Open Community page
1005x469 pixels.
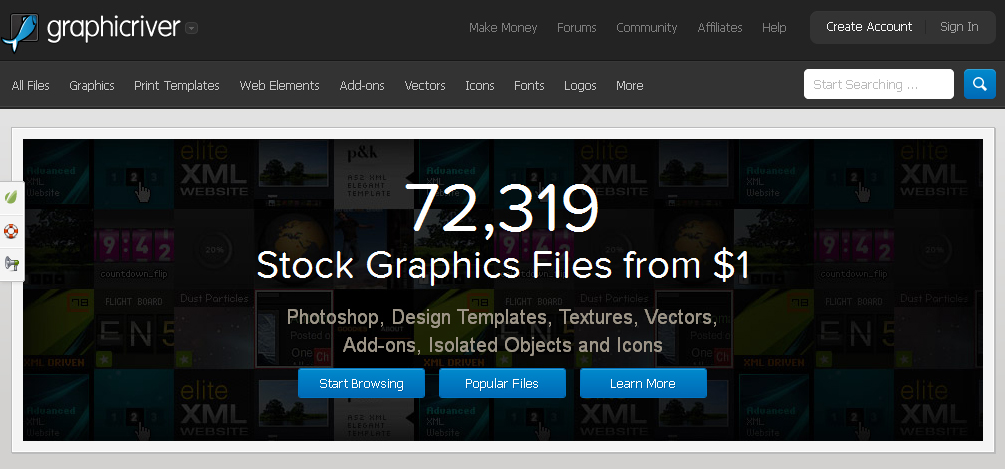coord(647,28)
